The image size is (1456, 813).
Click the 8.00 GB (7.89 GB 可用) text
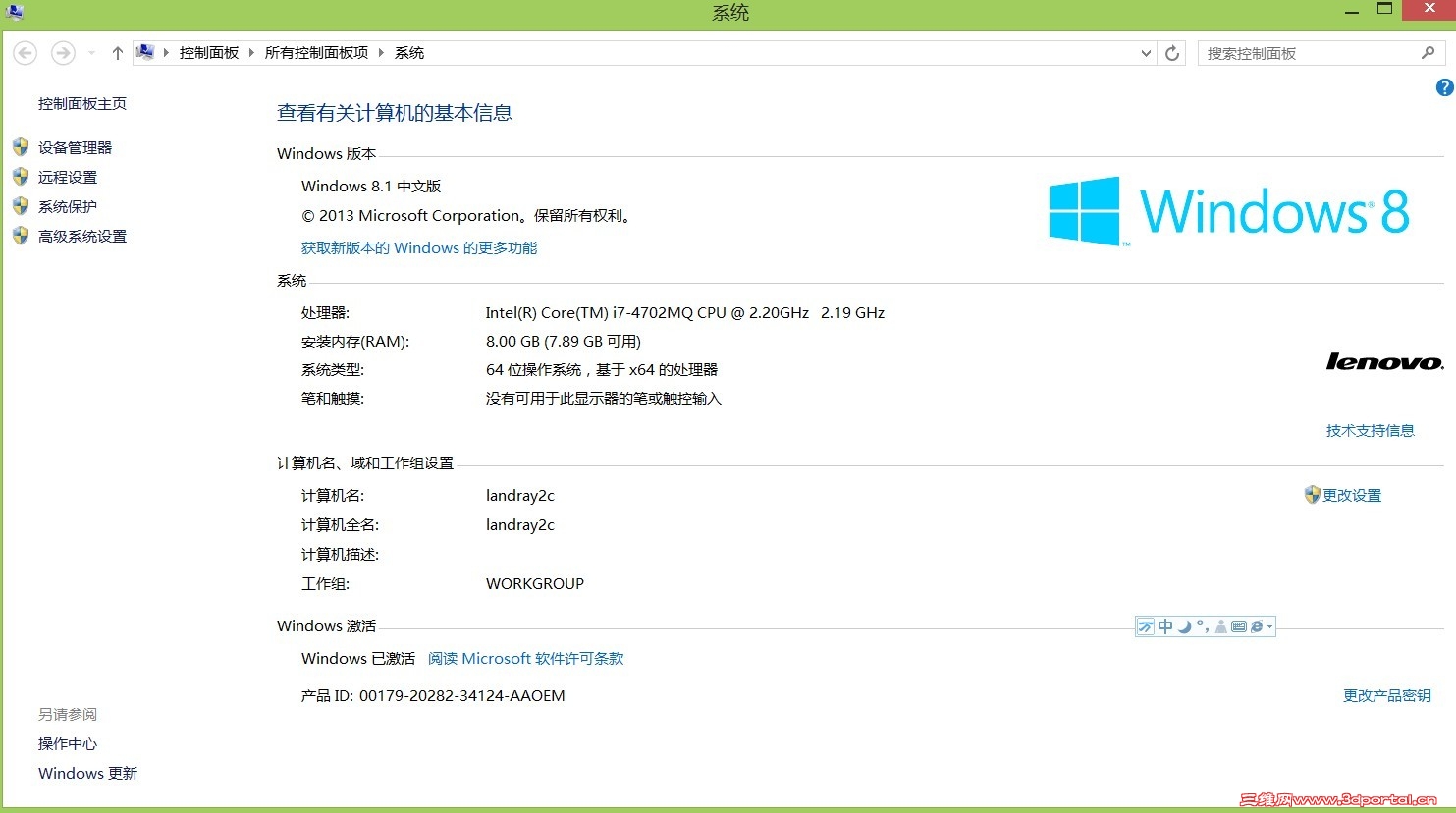563,341
